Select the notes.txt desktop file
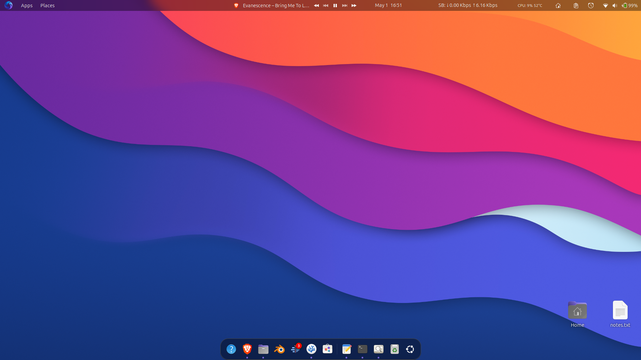This screenshot has height=360, width=641. [620, 314]
